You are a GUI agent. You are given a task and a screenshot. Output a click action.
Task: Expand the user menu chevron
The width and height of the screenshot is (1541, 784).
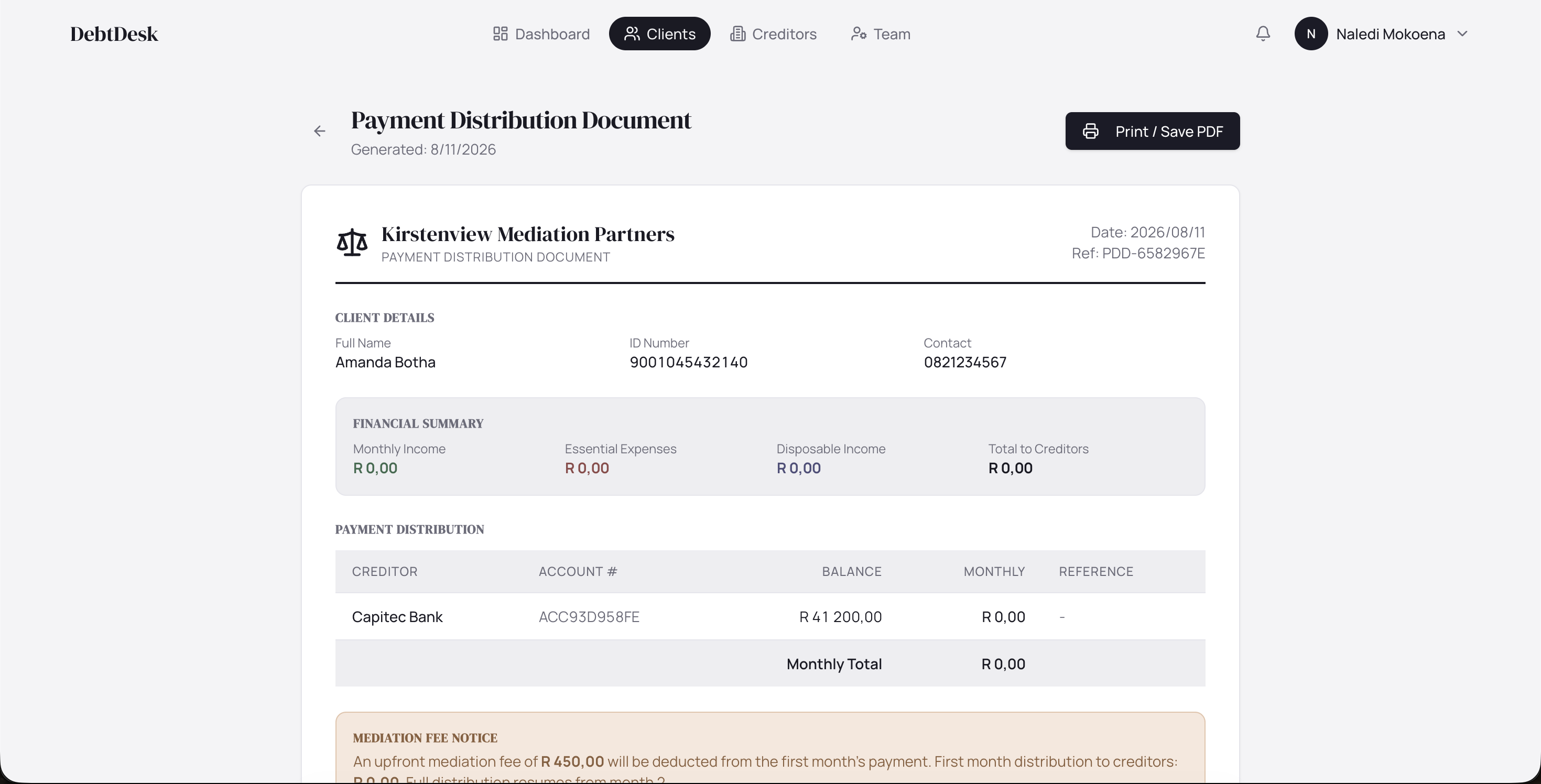tap(1462, 34)
